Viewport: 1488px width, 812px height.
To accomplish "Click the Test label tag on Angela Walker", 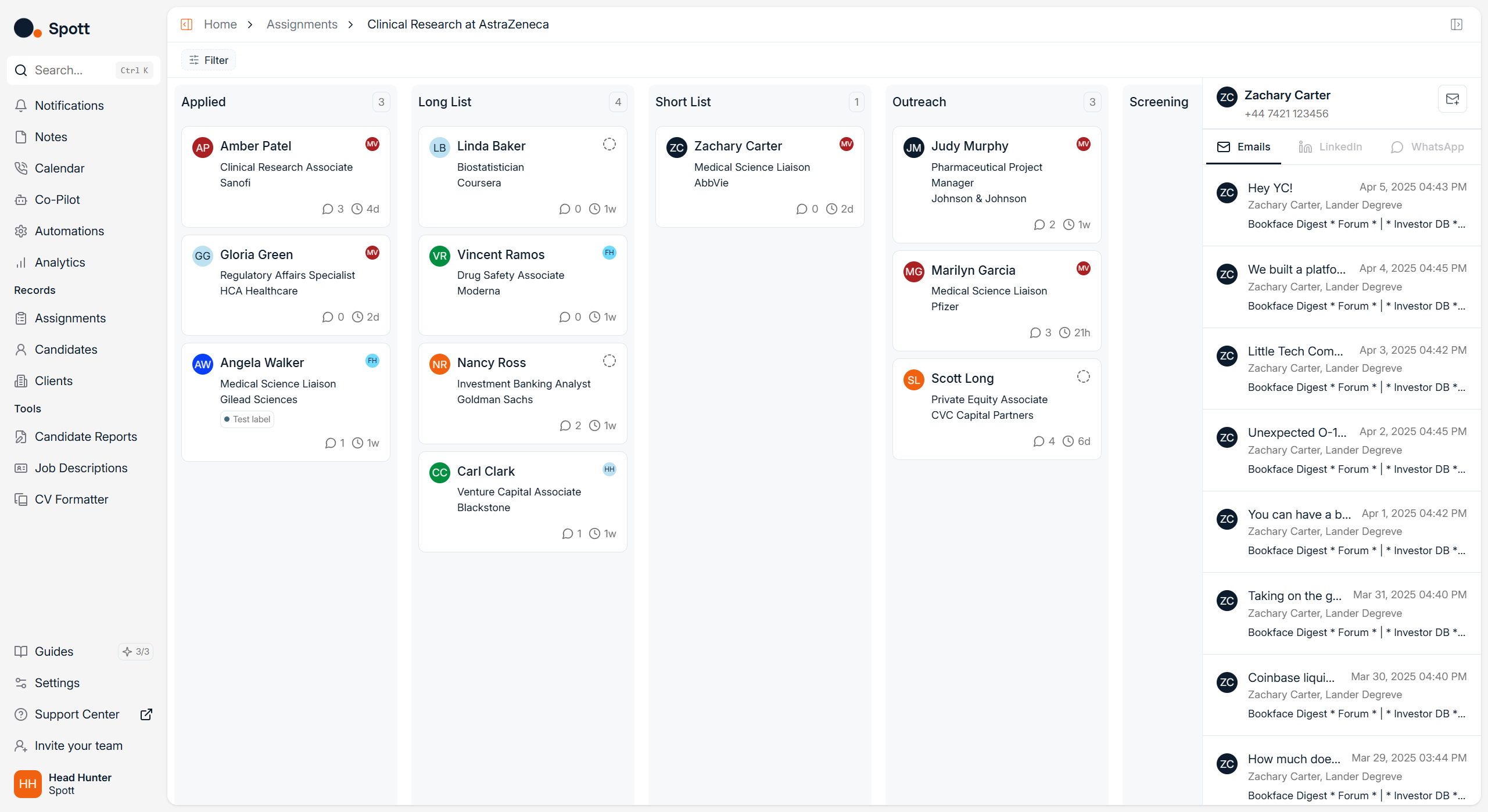I will click(247, 419).
